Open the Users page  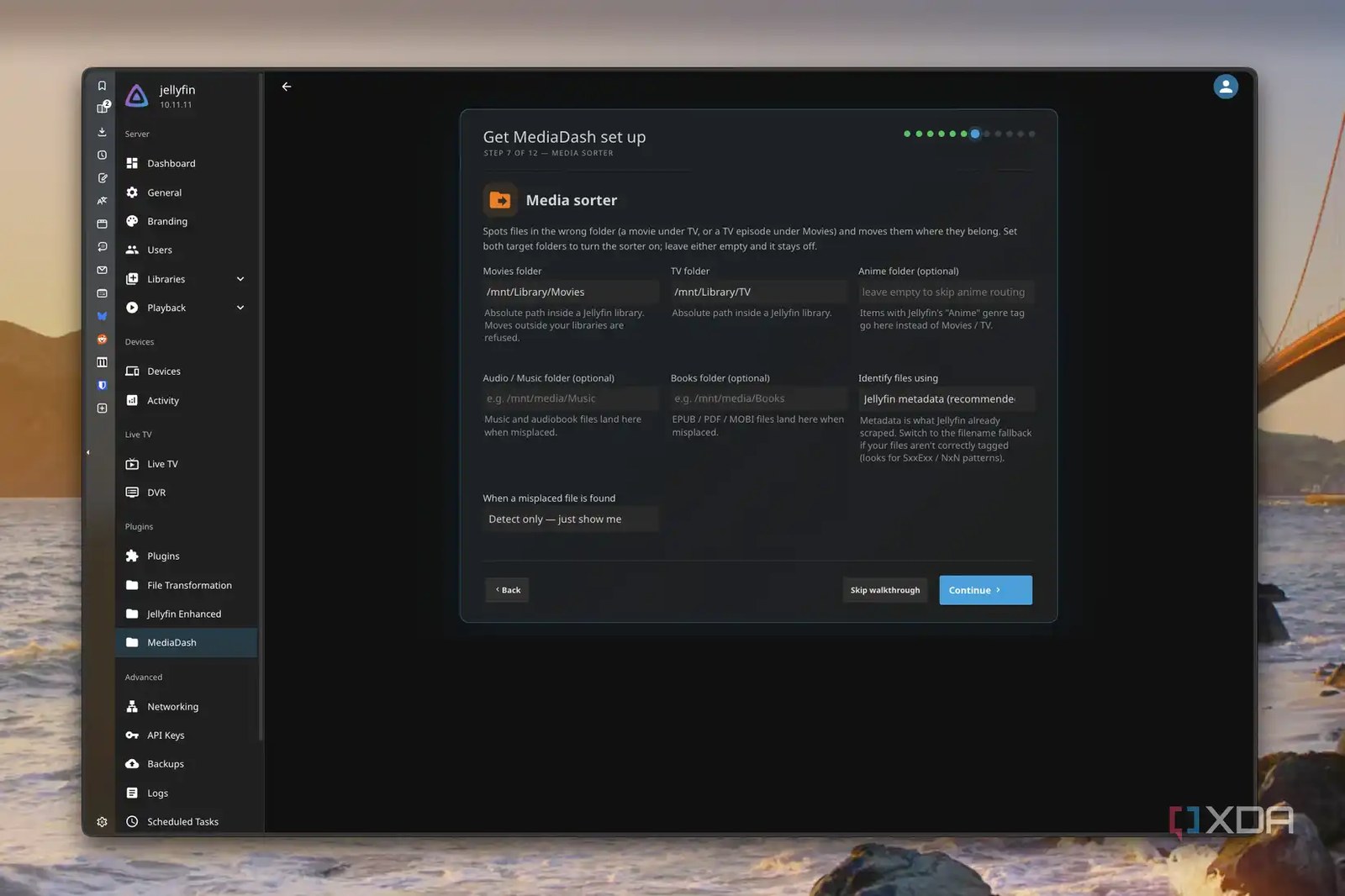click(187, 250)
